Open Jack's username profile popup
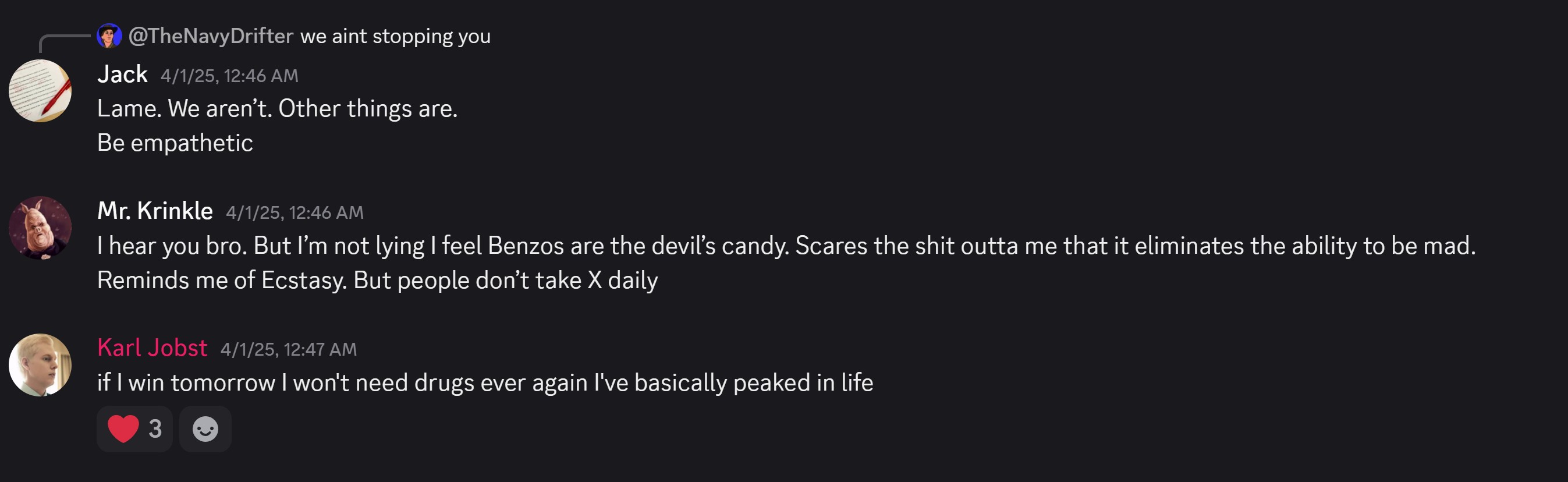 (x=122, y=75)
